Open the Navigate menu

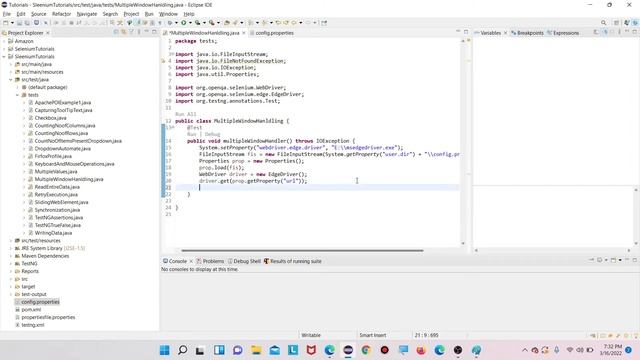[x=87, y=14]
